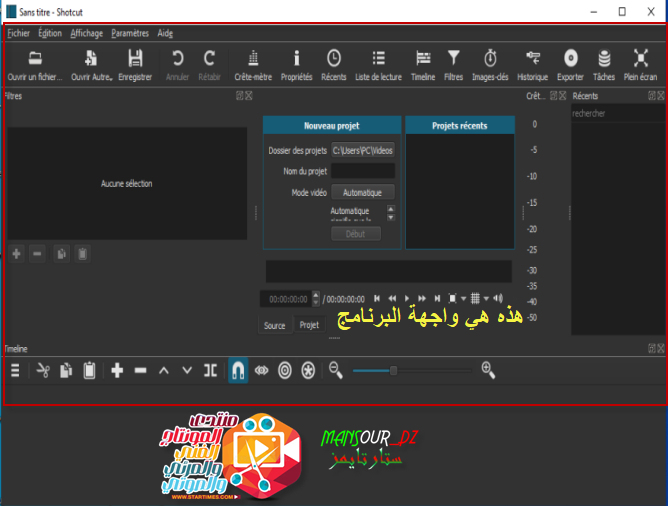
Task: Copy filters icon in Filtres panel
Action: 61,254
